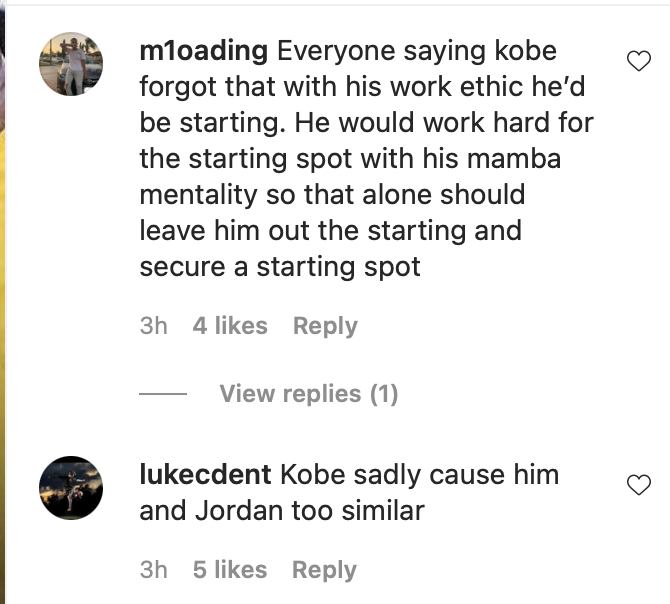
Task: Click the 3h timestamp under lukecdent's comment
Action: click(153, 570)
